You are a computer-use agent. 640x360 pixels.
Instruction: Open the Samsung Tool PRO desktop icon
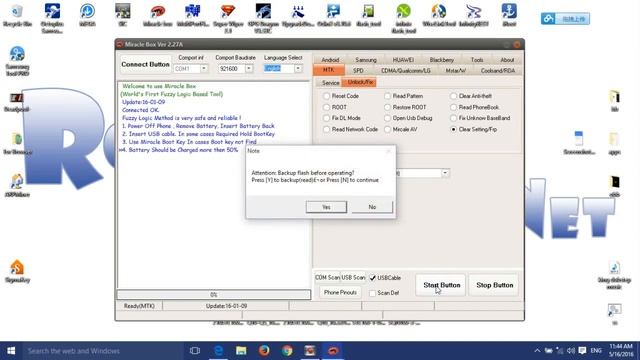17,61
